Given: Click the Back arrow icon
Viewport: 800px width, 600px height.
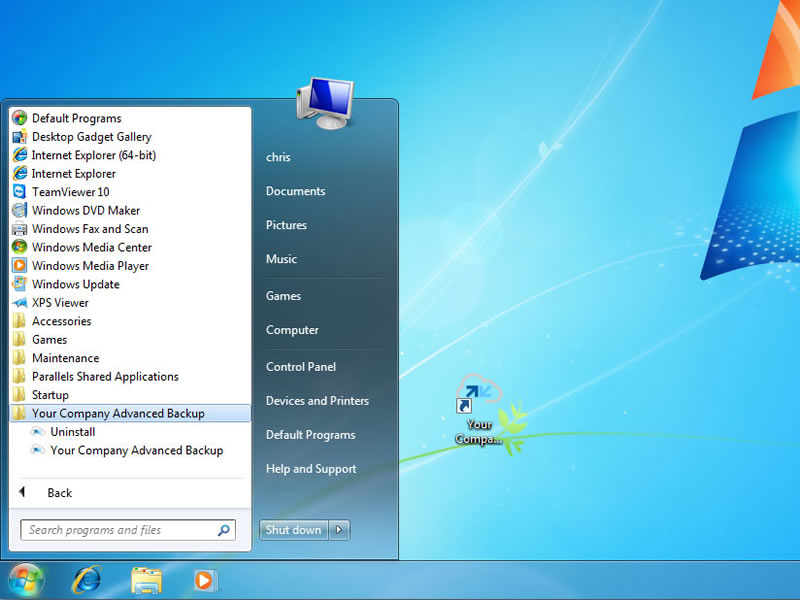Looking at the screenshot, I should click(22, 492).
